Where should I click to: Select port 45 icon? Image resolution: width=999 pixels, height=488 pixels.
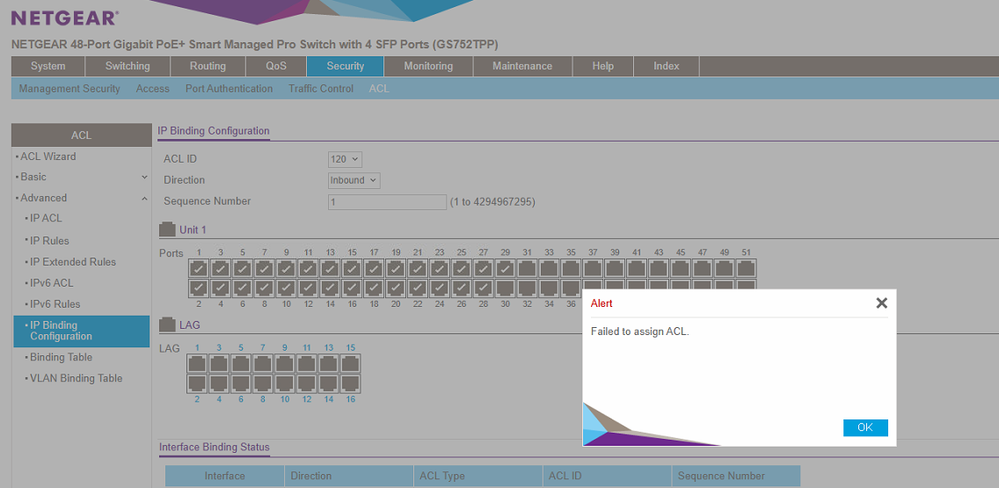680,268
